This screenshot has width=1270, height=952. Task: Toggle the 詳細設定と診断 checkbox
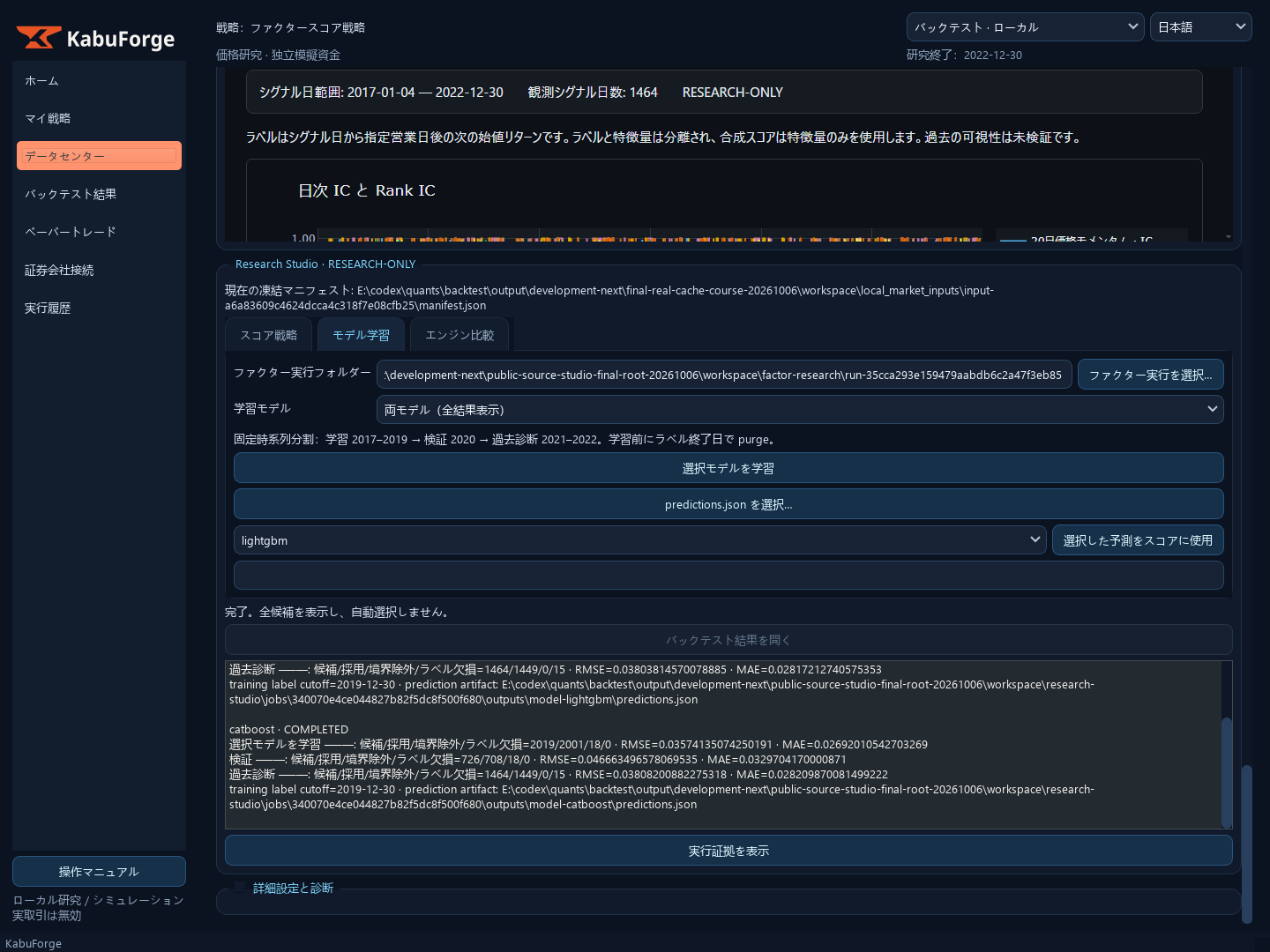[x=240, y=888]
